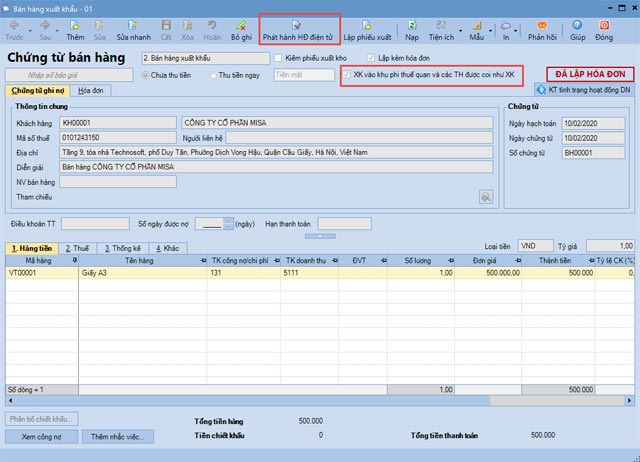Click the Thêm (Add) toolbar icon
The image size is (640, 462).
75,28
